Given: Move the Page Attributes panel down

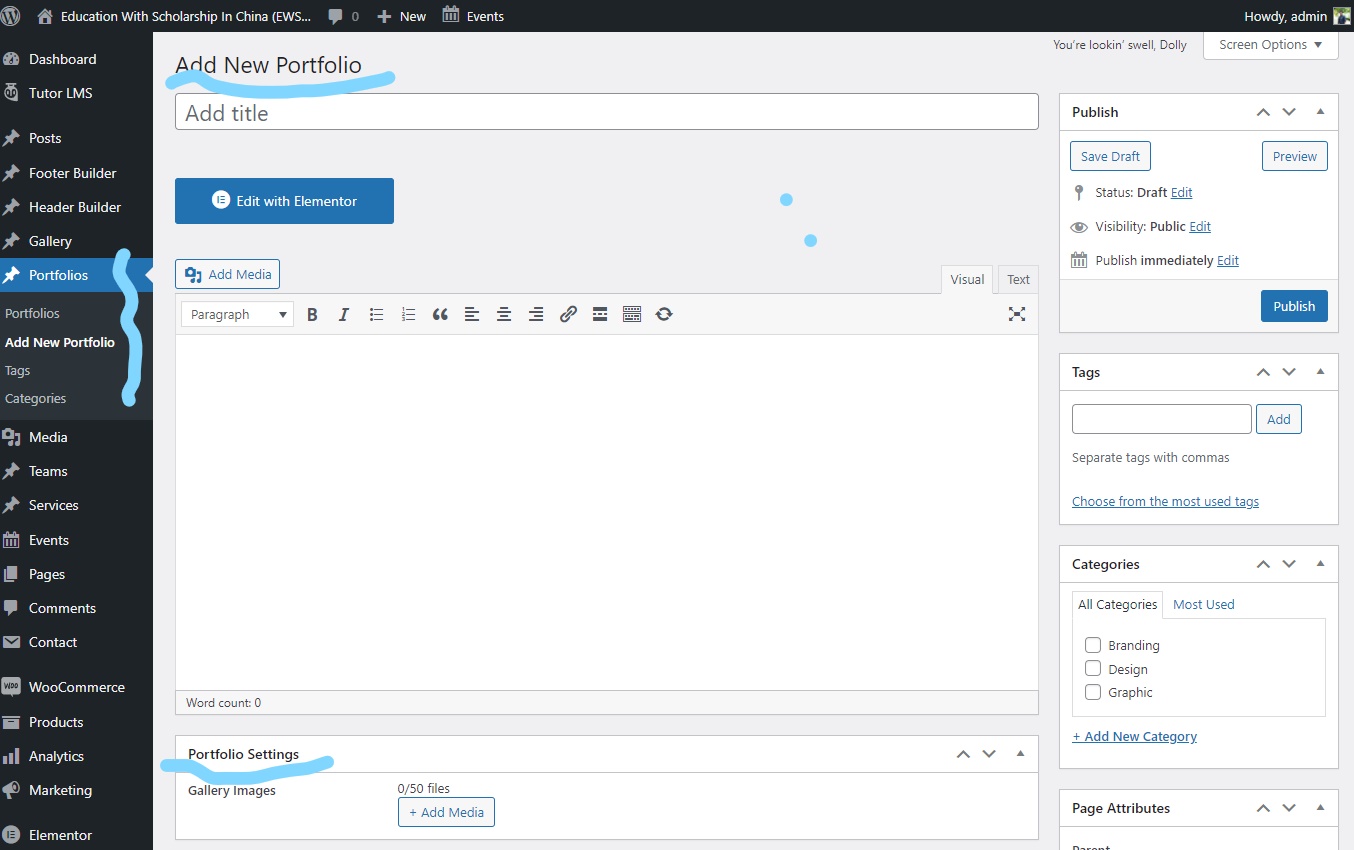Looking at the screenshot, I should point(1289,808).
